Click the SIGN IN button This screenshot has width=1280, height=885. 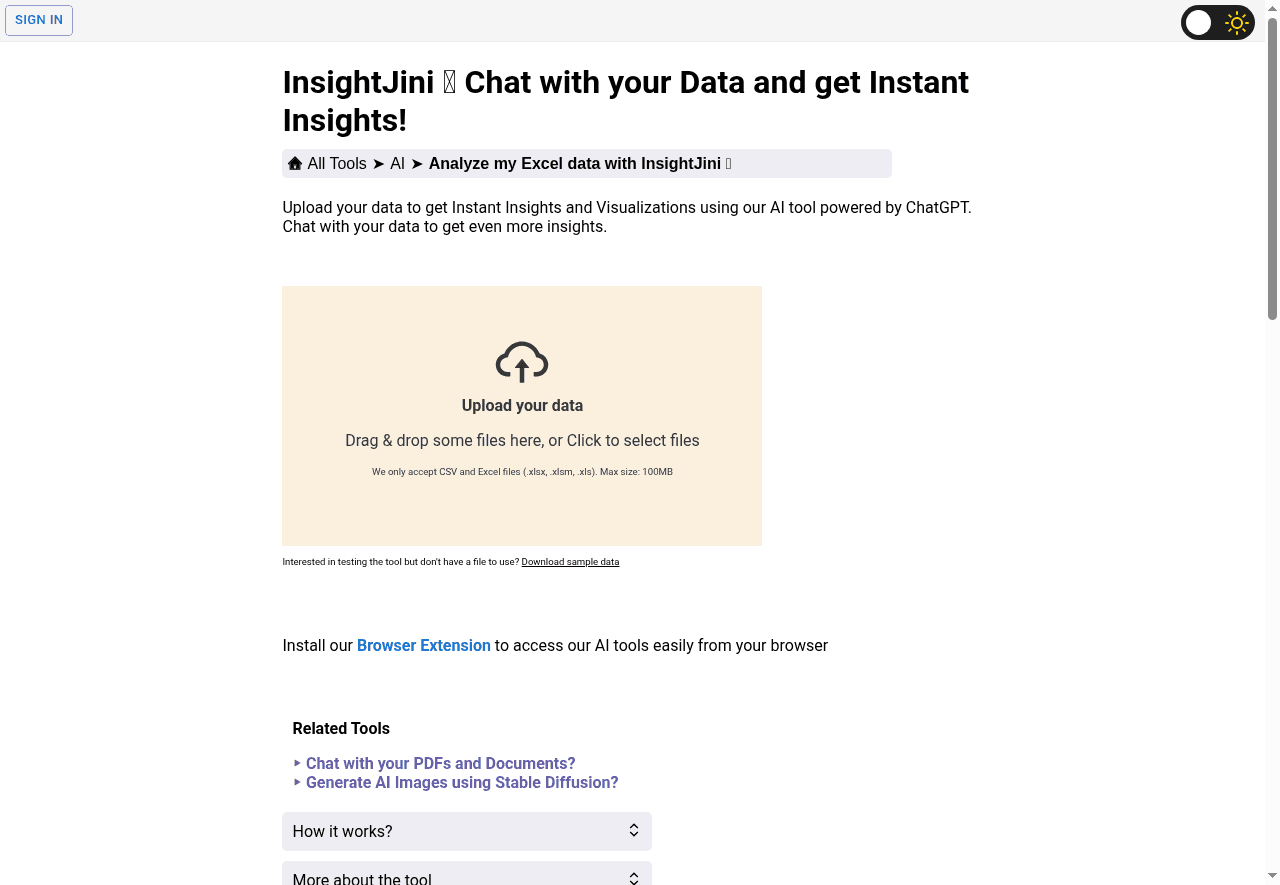pos(39,19)
